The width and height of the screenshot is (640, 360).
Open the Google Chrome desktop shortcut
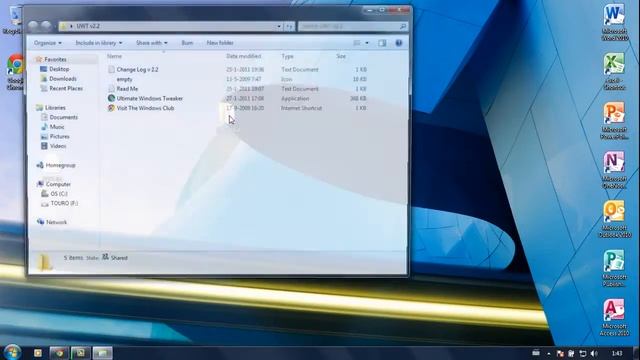pyautogui.click(x=15, y=72)
